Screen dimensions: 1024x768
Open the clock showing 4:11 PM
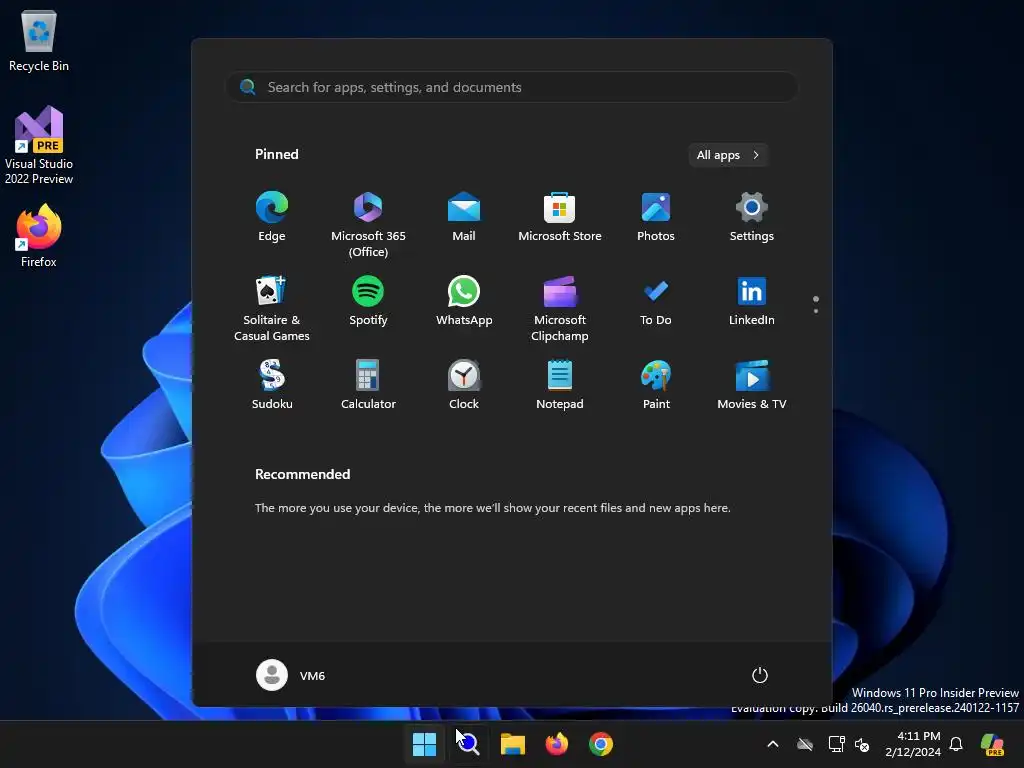point(913,744)
